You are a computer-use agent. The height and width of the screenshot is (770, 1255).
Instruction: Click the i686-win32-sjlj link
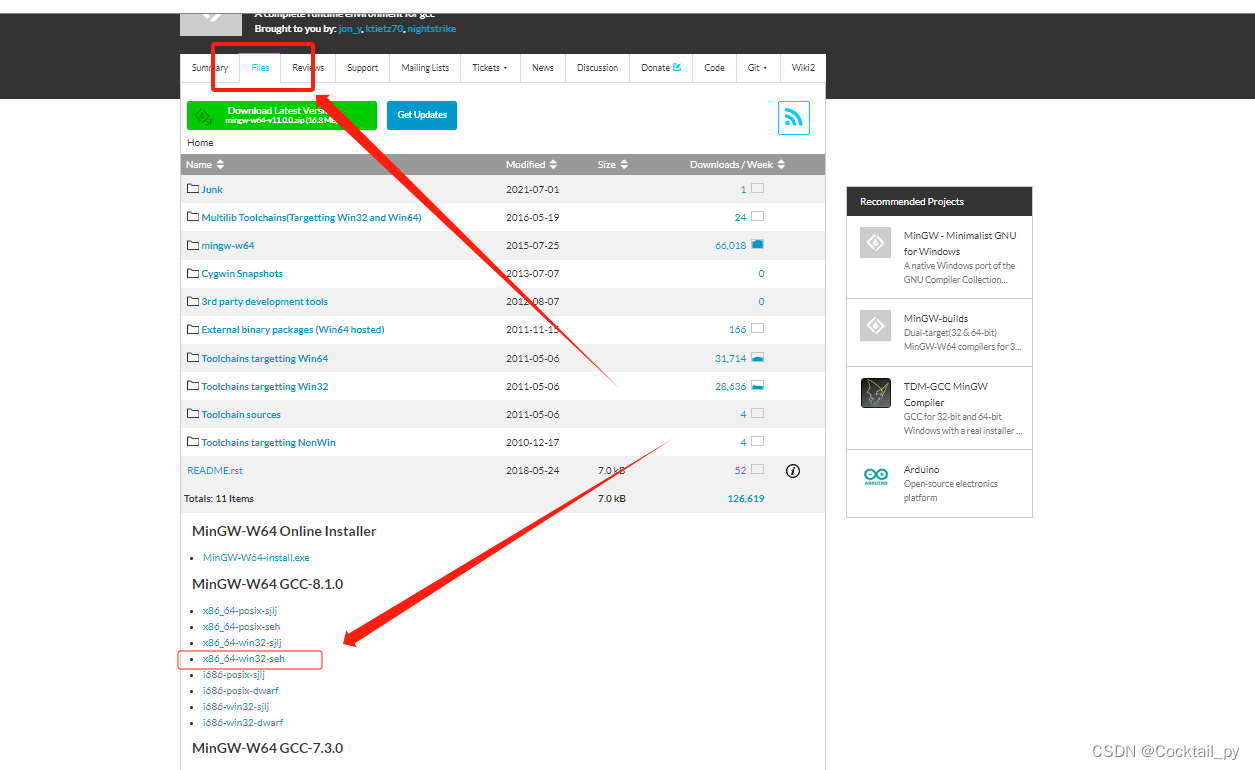(x=236, y=707)
